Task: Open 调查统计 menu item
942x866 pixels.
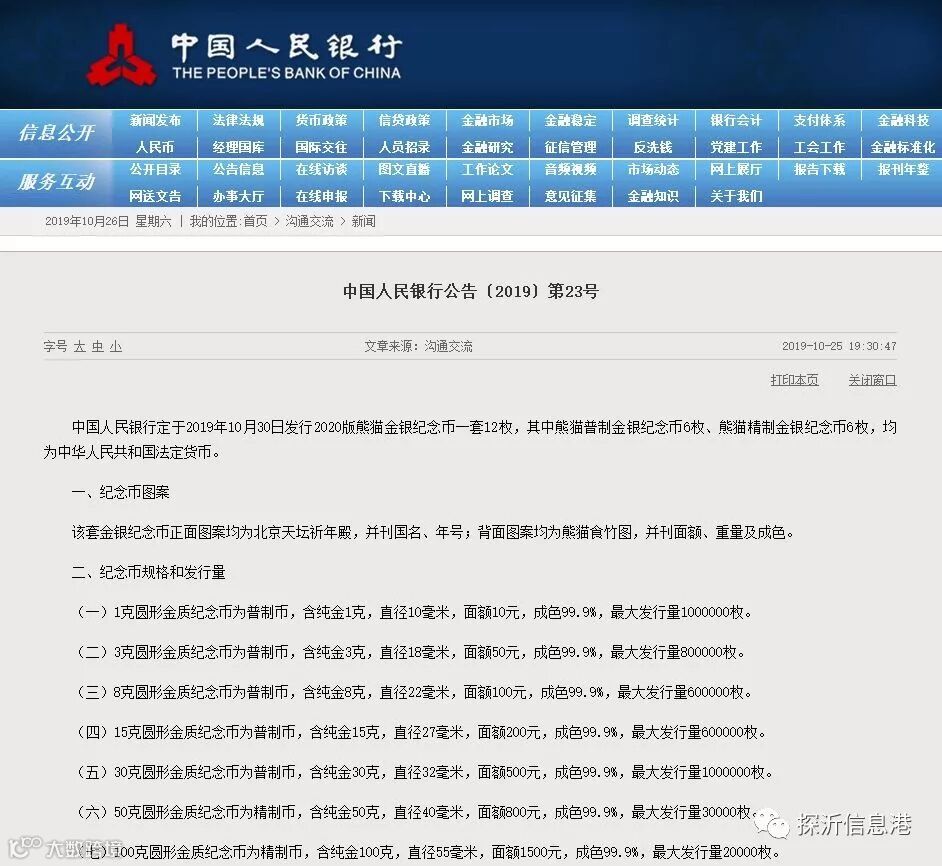Action: tap(653, 120)
